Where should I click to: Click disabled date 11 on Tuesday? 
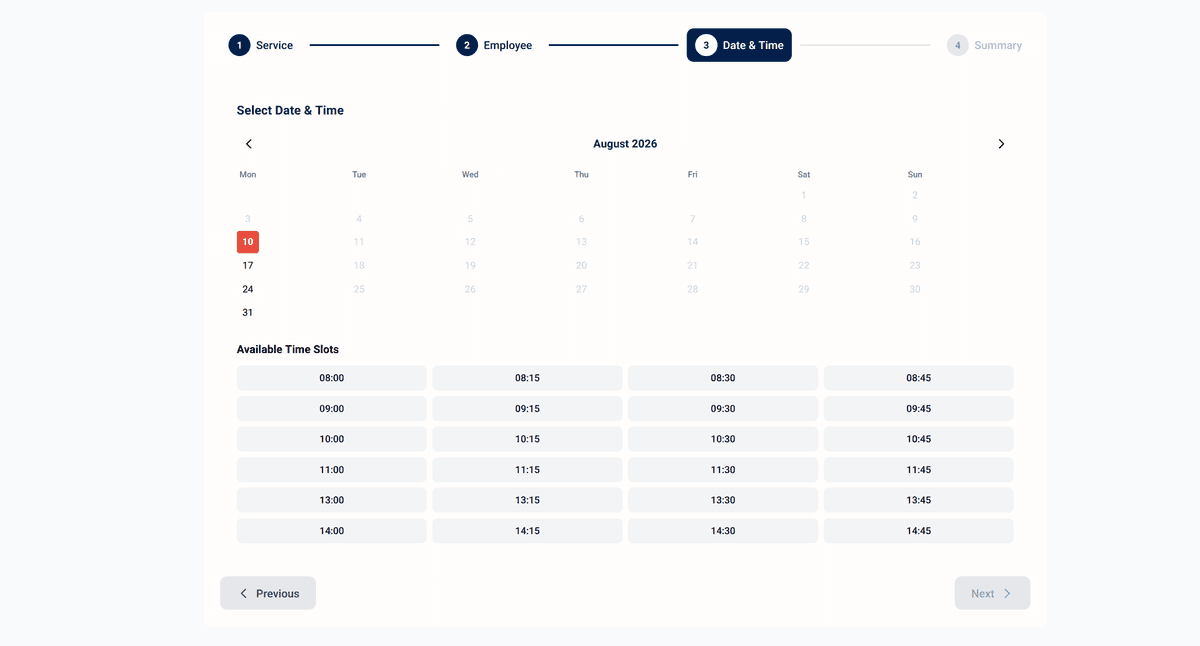click(359, 242)
